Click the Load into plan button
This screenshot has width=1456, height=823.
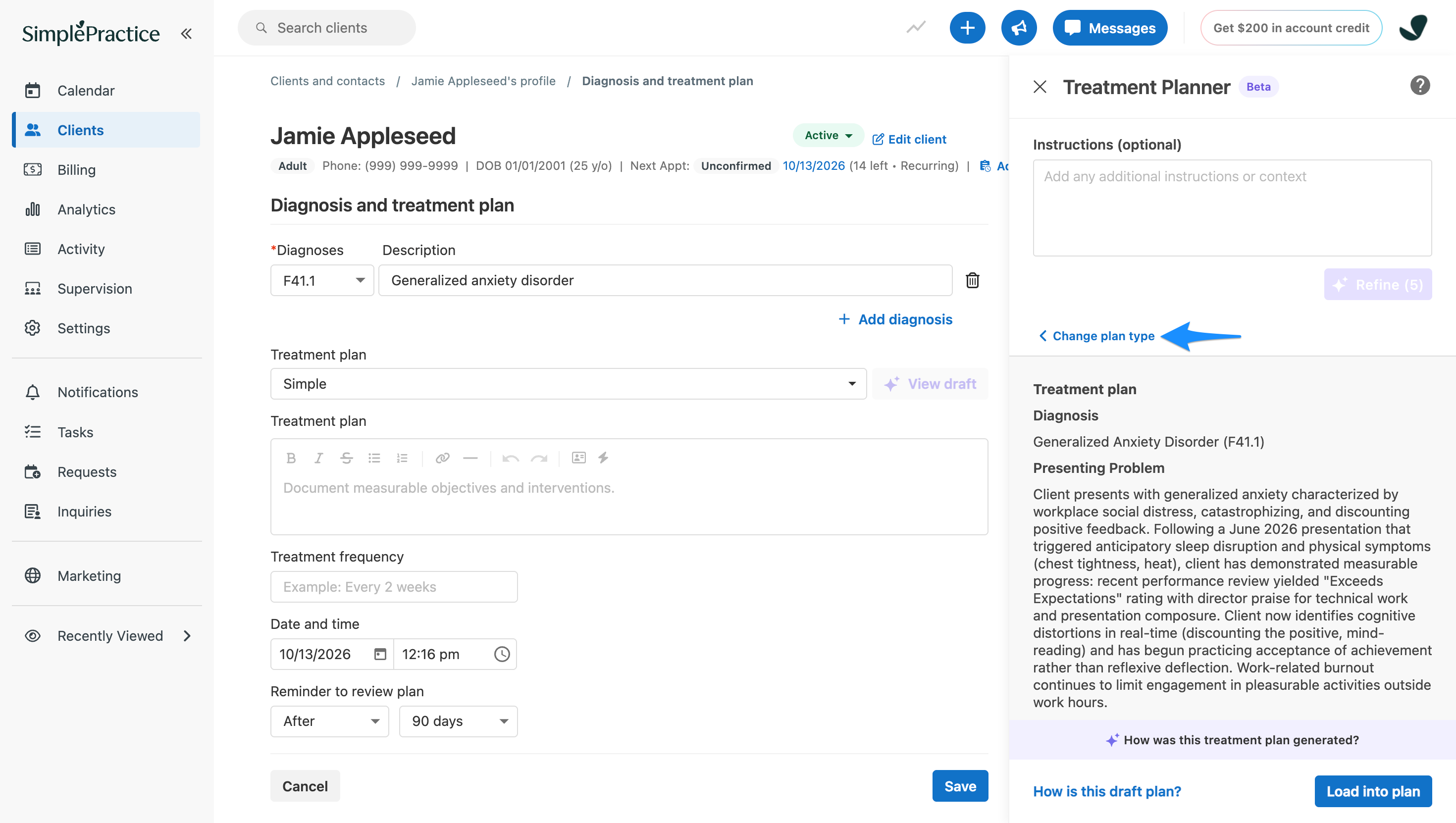1373,791
